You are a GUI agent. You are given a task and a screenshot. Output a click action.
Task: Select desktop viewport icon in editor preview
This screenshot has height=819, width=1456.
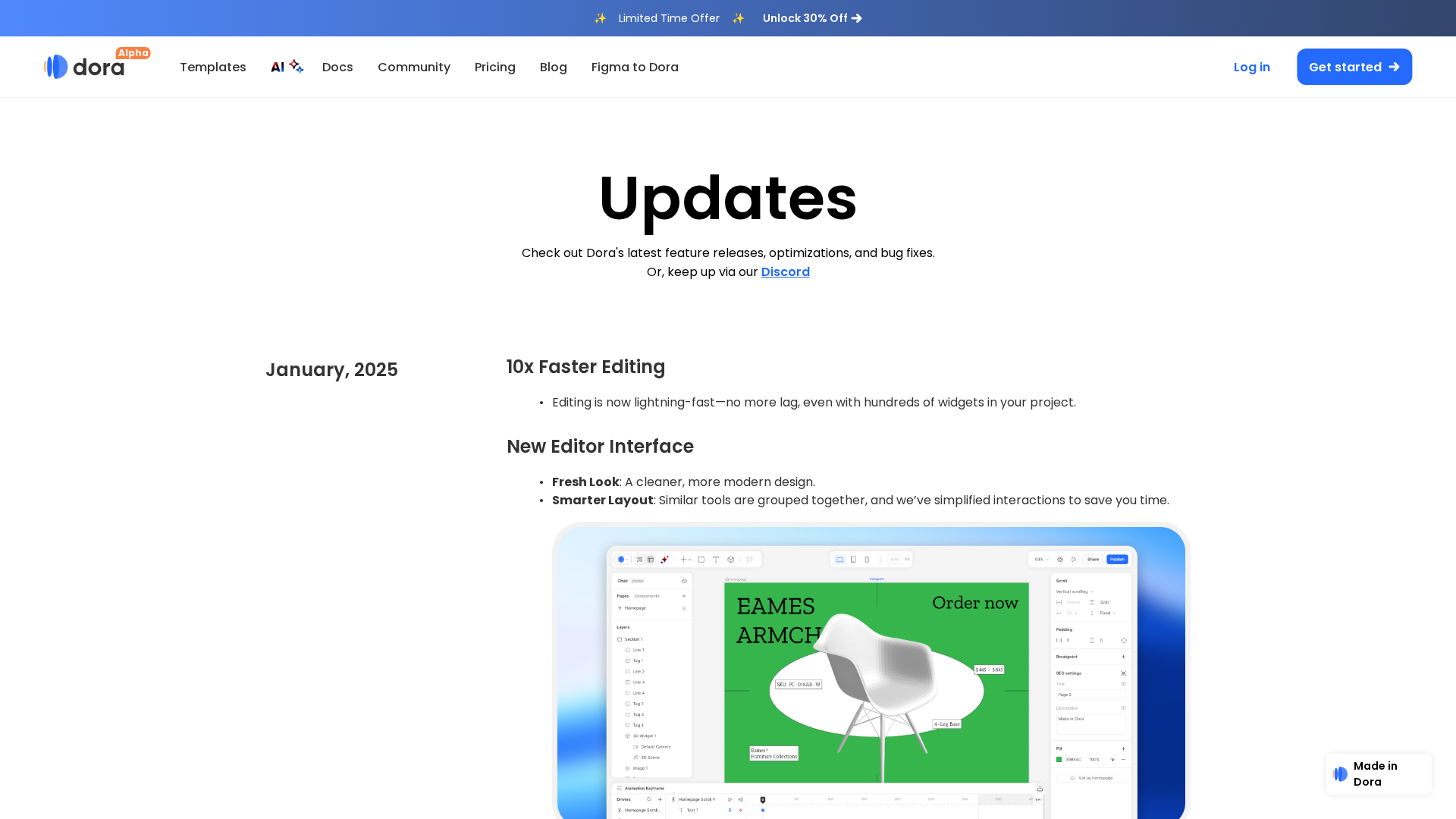(839, 560)
